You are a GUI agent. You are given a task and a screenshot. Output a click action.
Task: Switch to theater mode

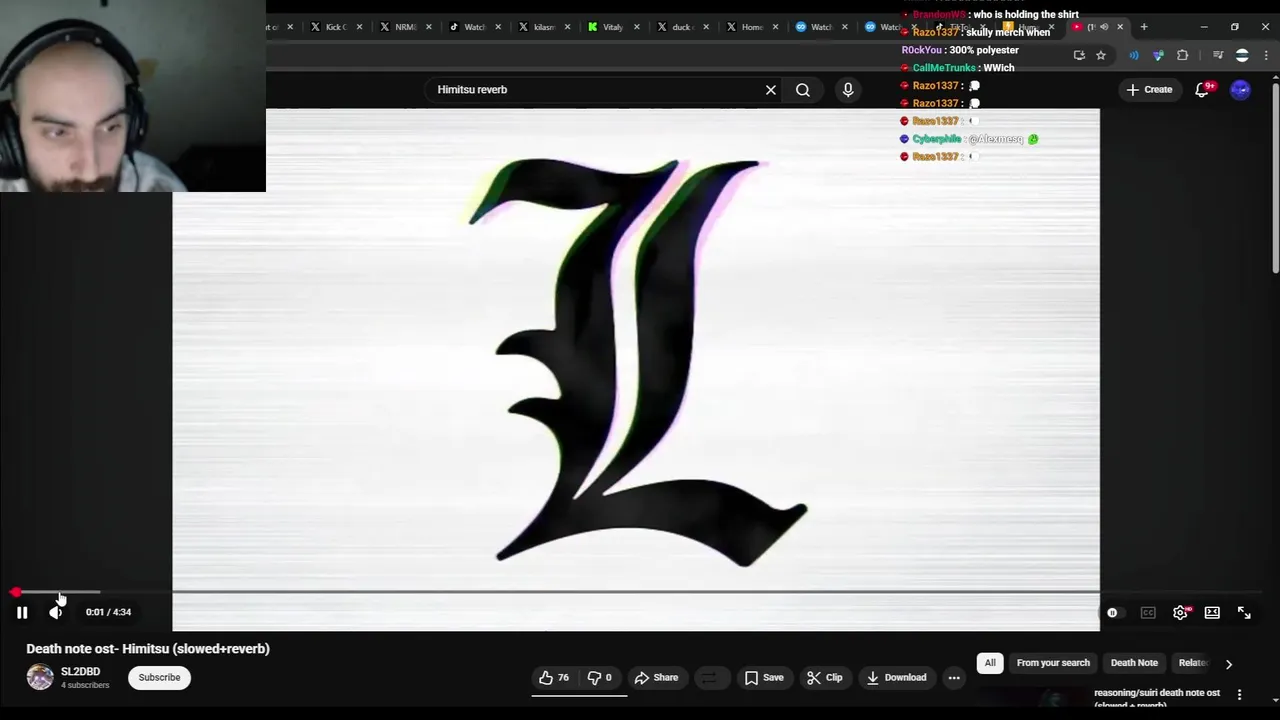[1212, 613]
